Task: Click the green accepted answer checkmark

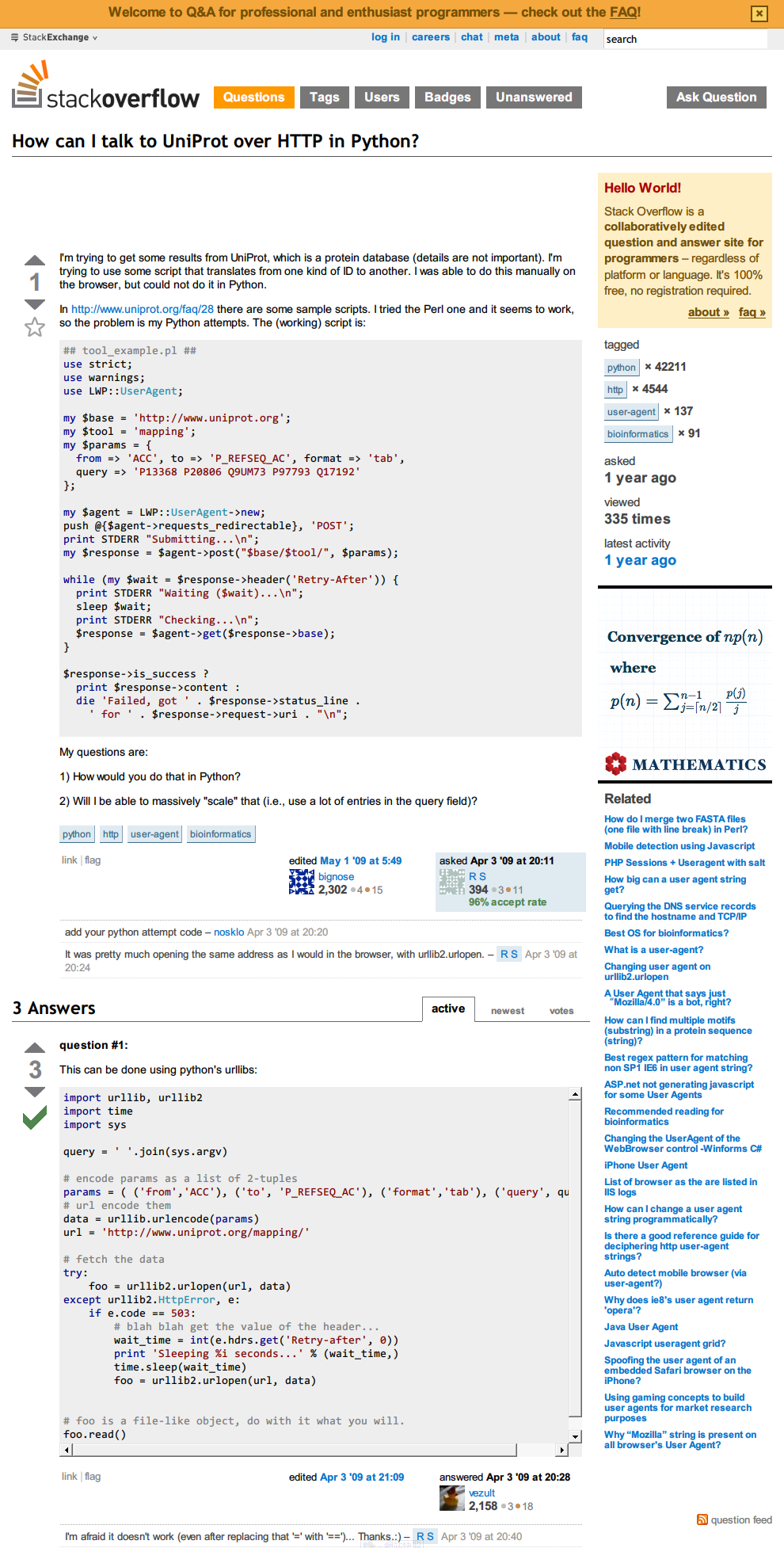Action: tap(35, 1117)
